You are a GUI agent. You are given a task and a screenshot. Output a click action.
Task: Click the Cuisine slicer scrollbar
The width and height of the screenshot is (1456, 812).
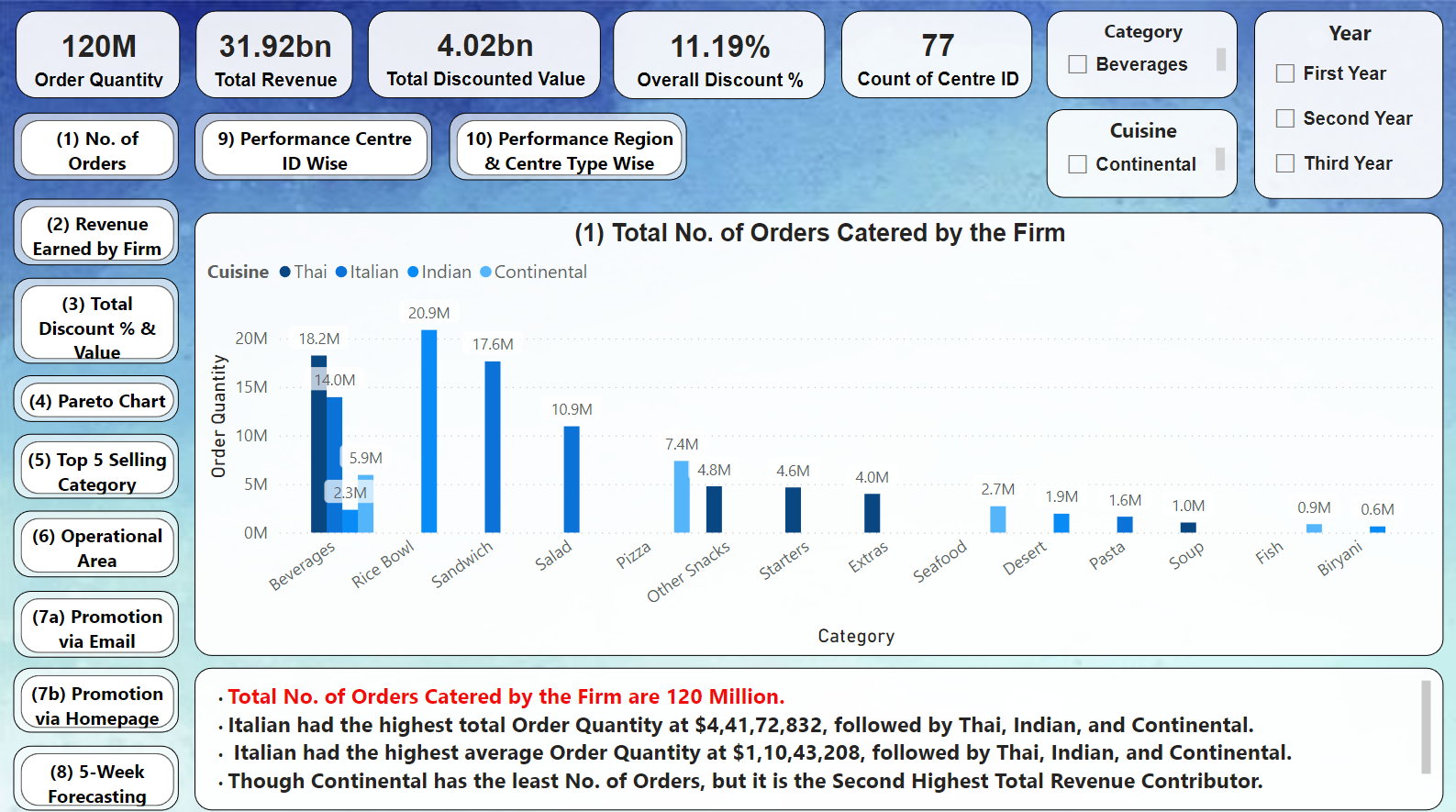pyautogui.click(x=1220, y=159)
